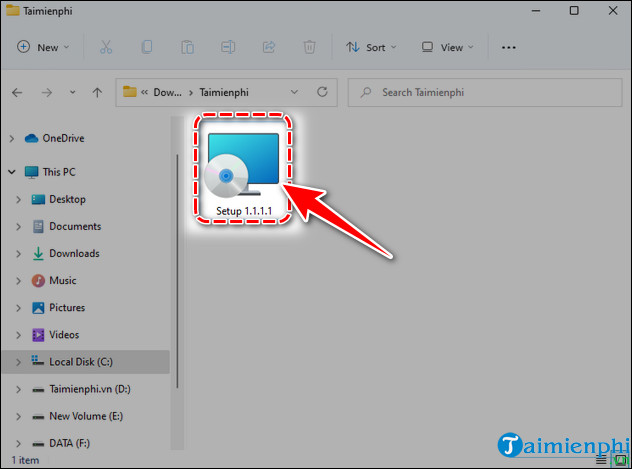Click the Delete trash icon
The height and width of the screenshot is (469, 632).
309,48
